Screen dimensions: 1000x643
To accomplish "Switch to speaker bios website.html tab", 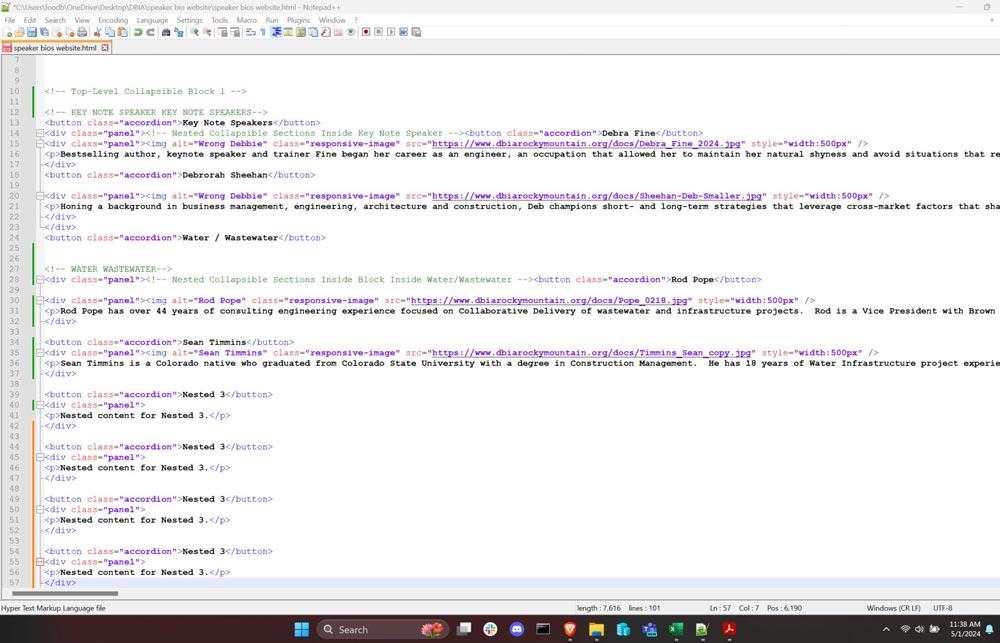I will [55, 47].
